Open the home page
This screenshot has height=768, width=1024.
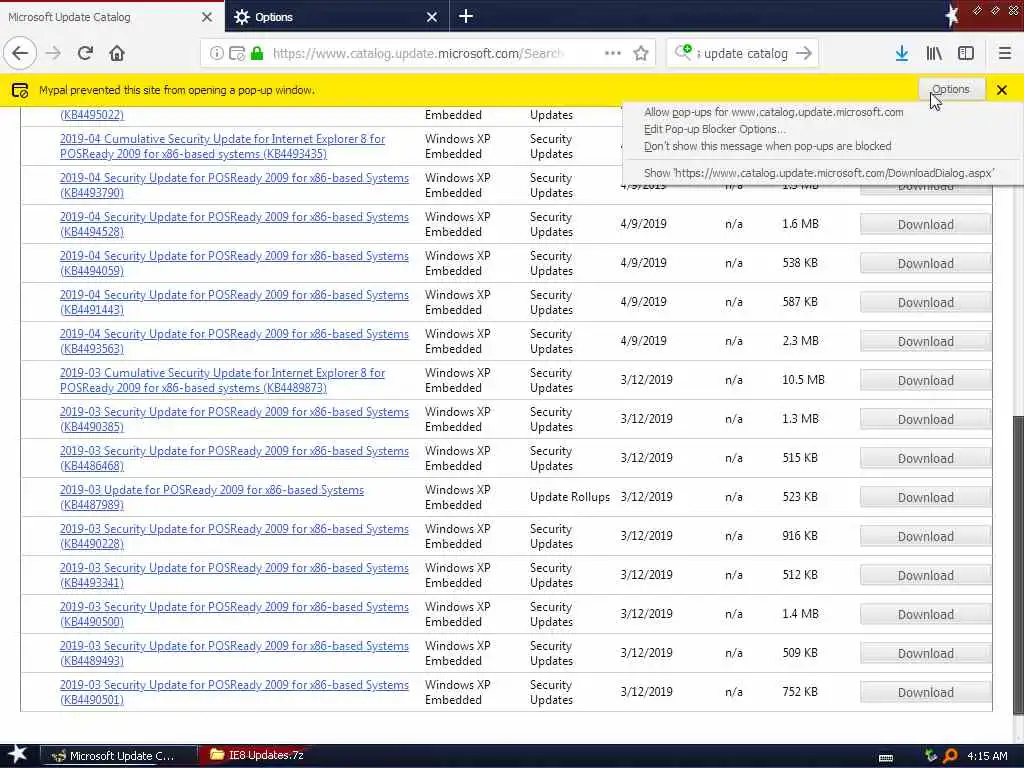coord(117,53)
